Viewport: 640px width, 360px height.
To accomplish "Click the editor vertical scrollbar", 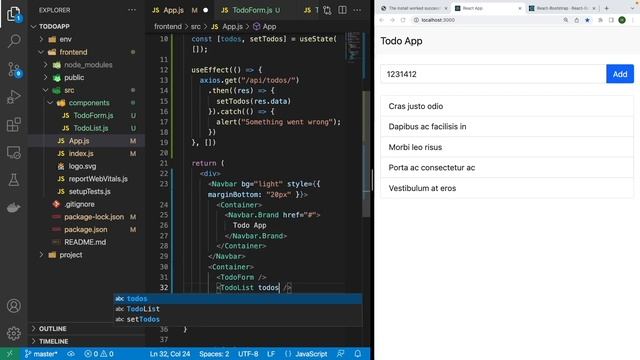I will tap(366, 153).
